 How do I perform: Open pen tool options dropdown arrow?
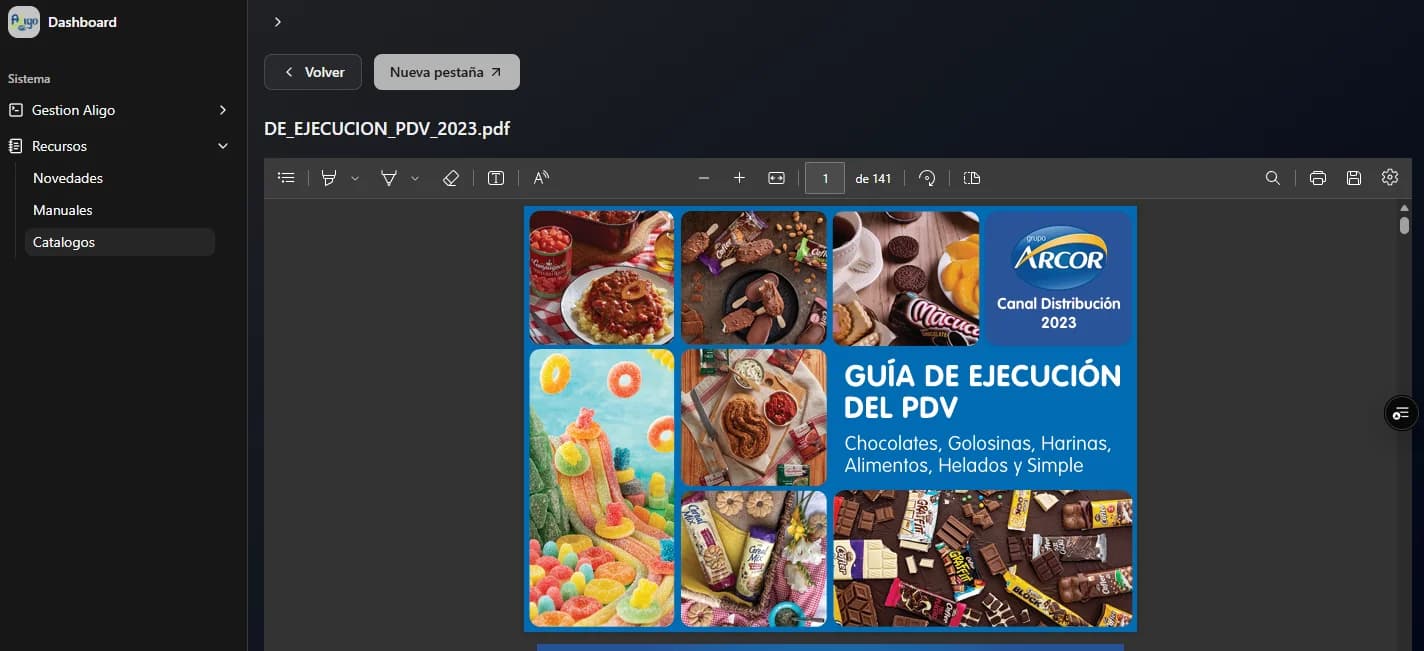coord(415,178)
